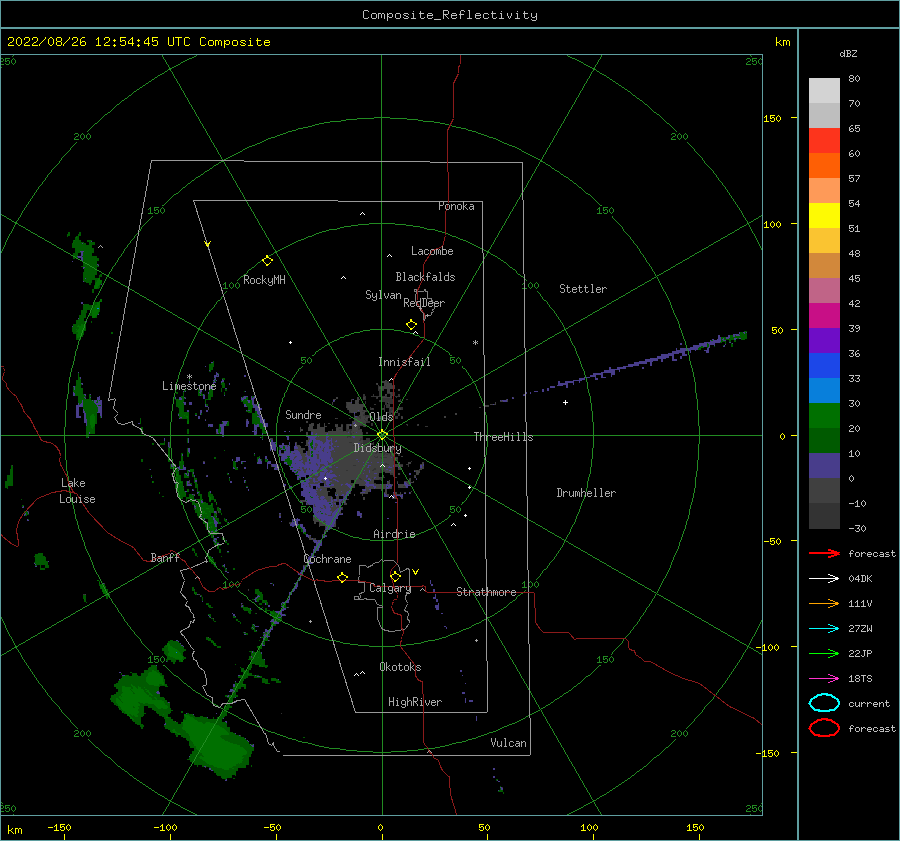Image resolution: width=900 pixels, height=841 pixels.
Task: Click the red forecast arrow in legend
Action: click(x=825, y=553)
